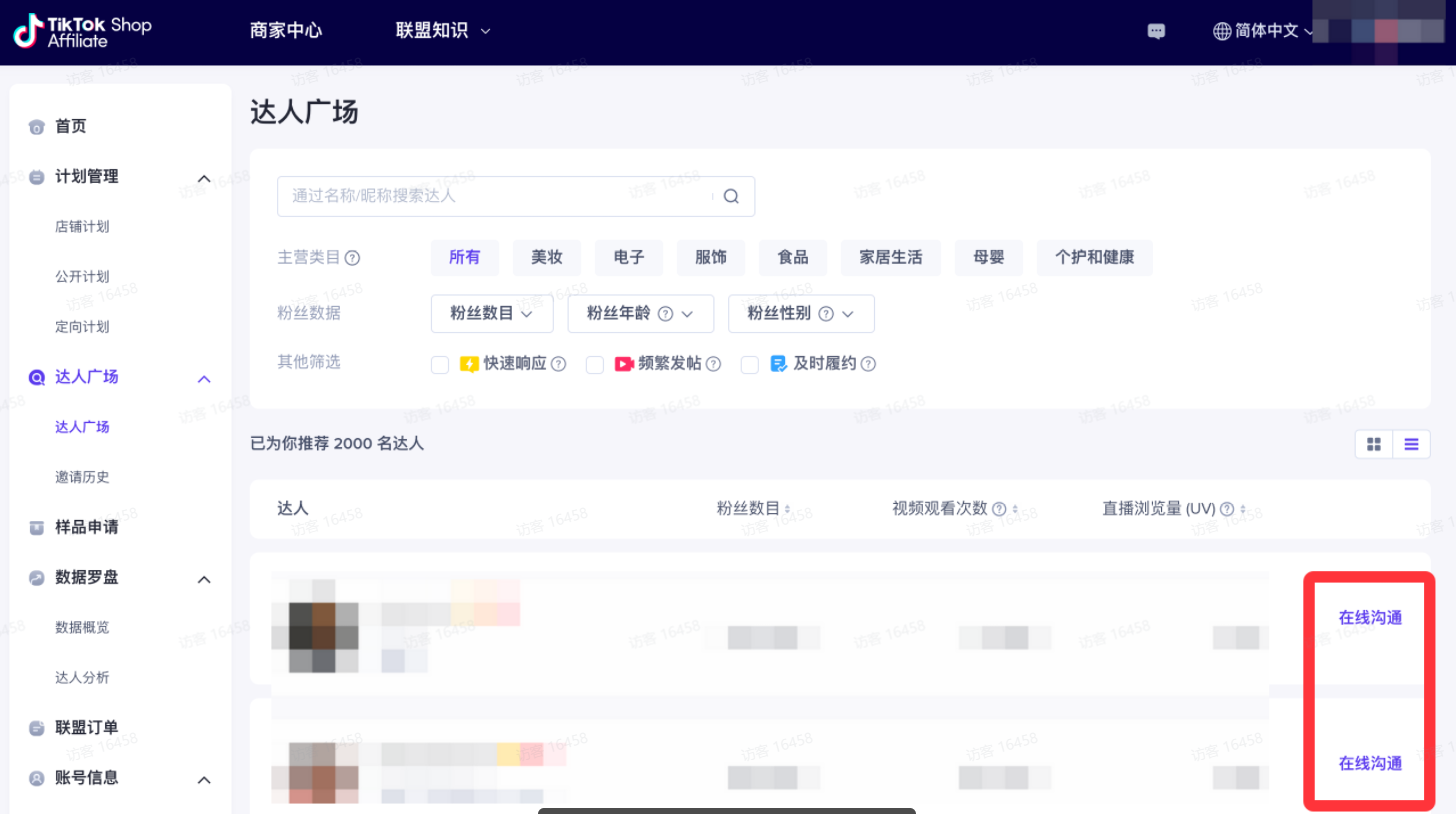This screenshot has width=1456, height=814.
Task: Switch to grid card view
Action: 1374,444
